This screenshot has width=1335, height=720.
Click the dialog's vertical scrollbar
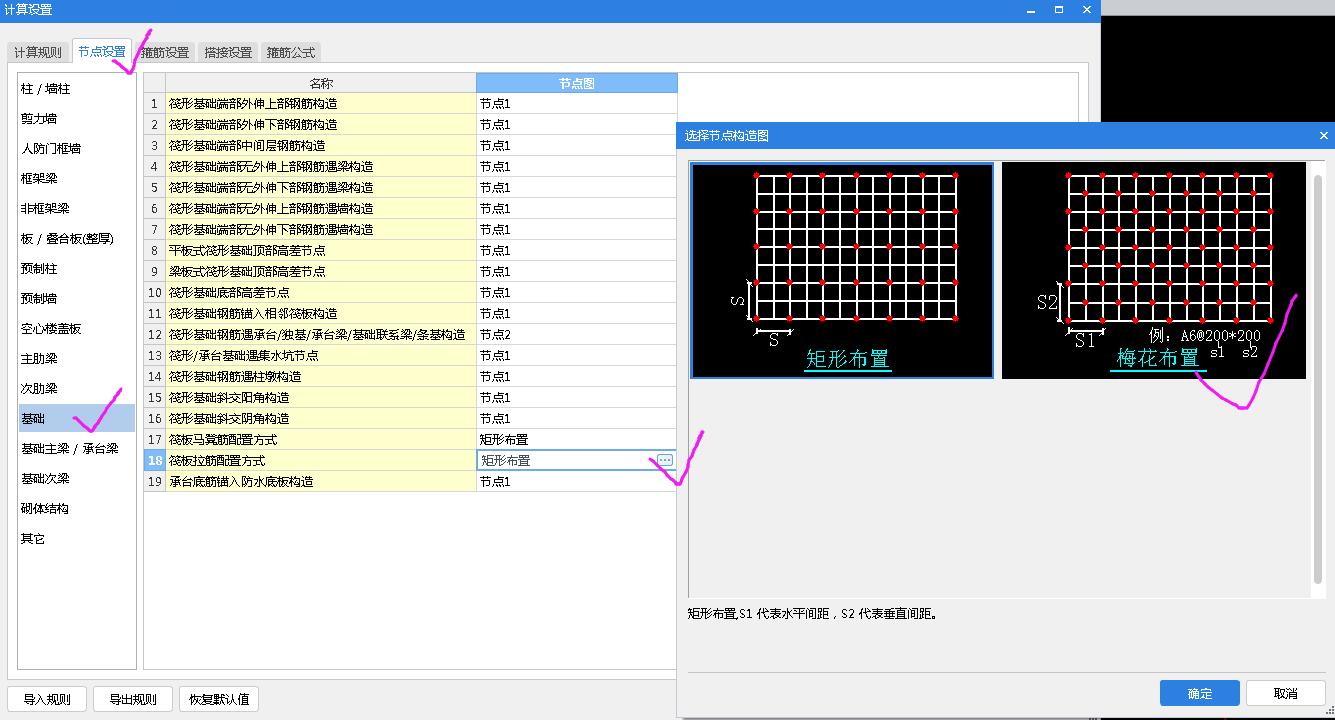click(x=1318, y=378)
